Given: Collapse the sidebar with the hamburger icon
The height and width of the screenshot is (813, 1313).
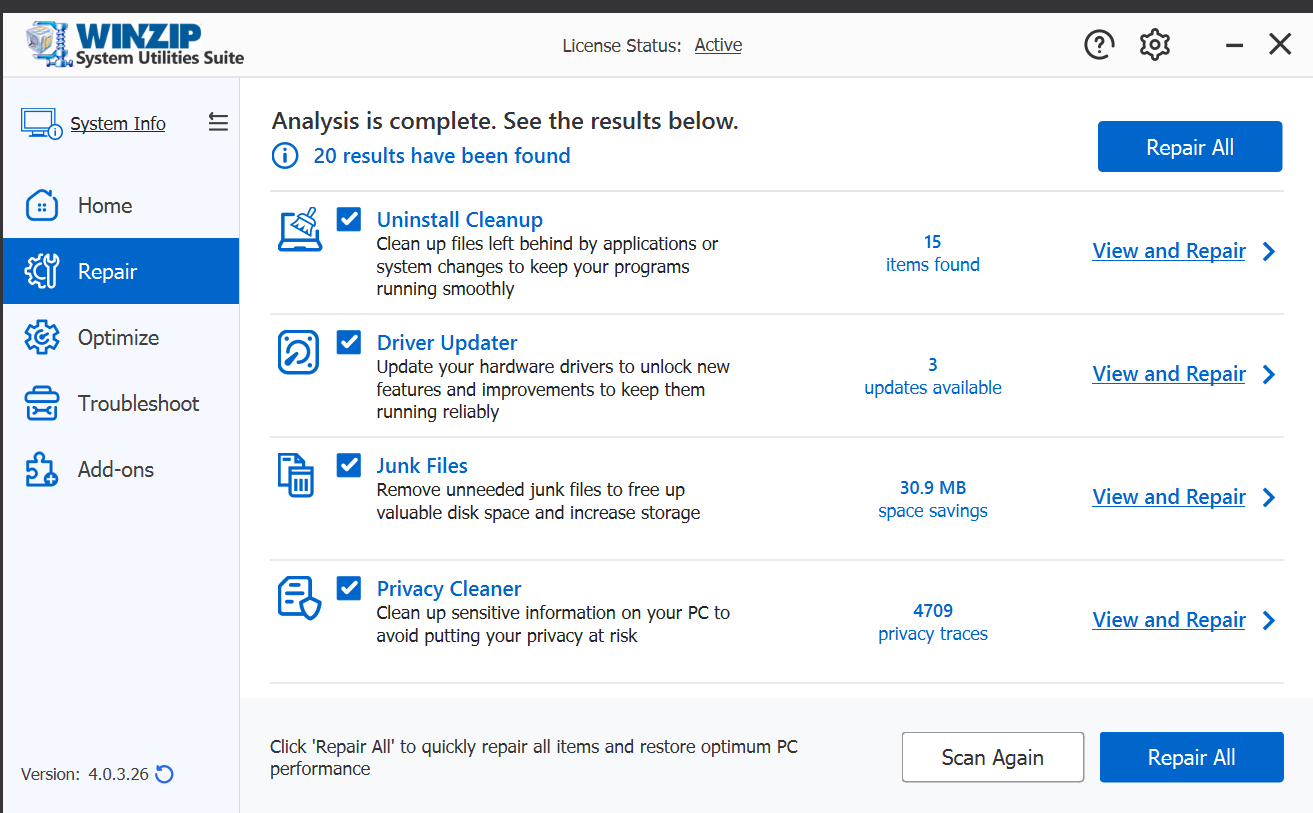Looking at the screenshot, I should (x=218, y=122).
